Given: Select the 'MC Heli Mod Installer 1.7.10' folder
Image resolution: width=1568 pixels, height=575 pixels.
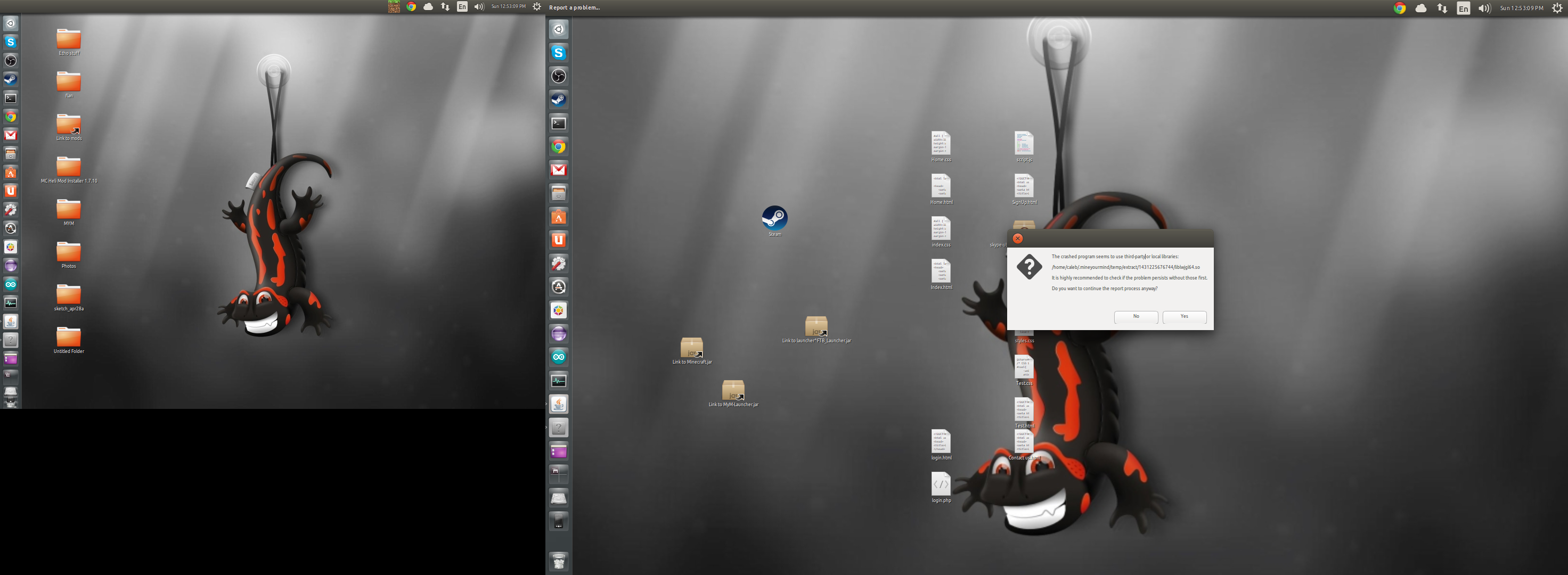Looking at the screenshot, I should pyautogui.click(x=69, y=170).
